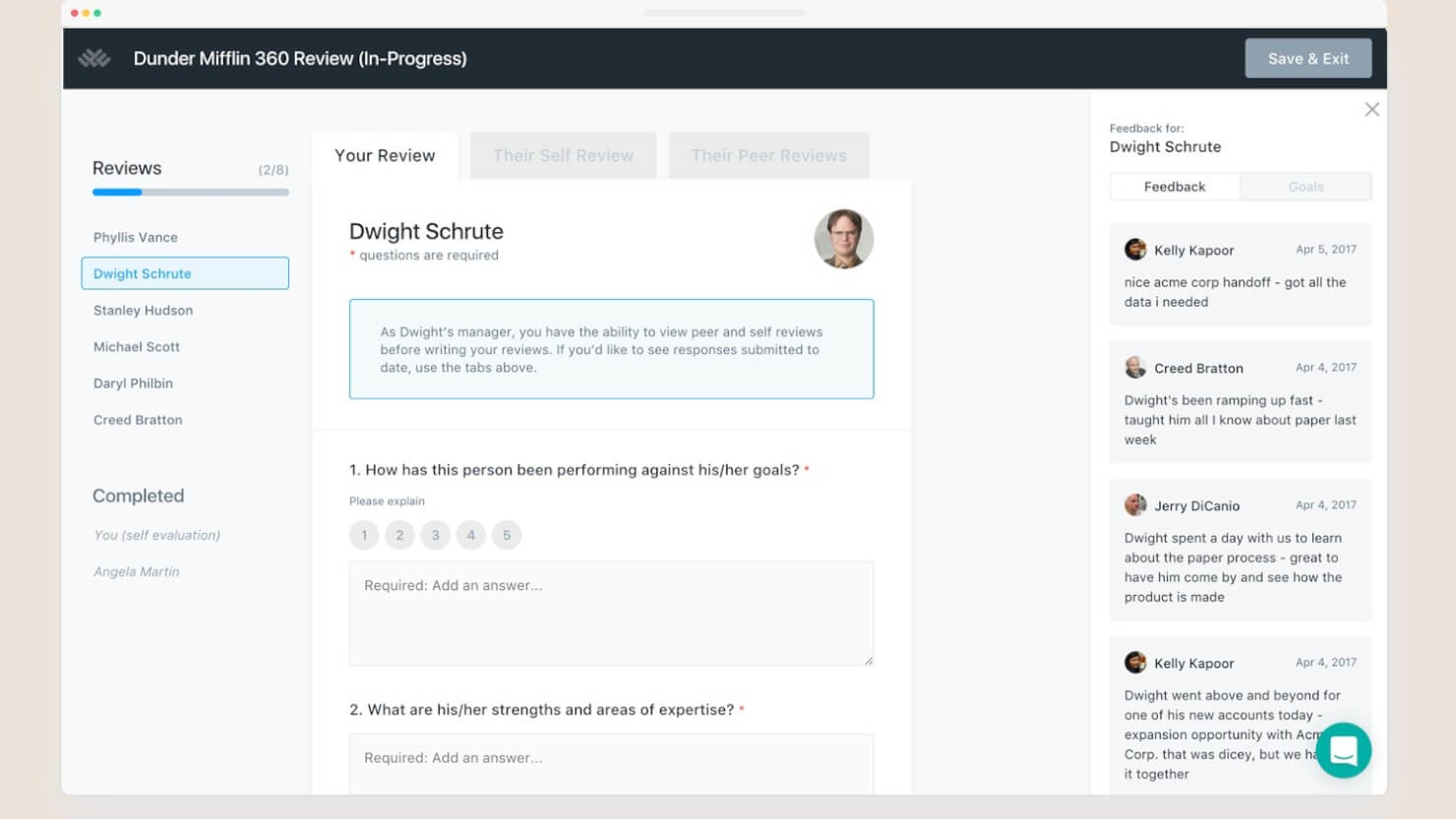Select rating 5 for goals question
Viewport: 1456px width, 819px height.
click(x=507, y=535)
